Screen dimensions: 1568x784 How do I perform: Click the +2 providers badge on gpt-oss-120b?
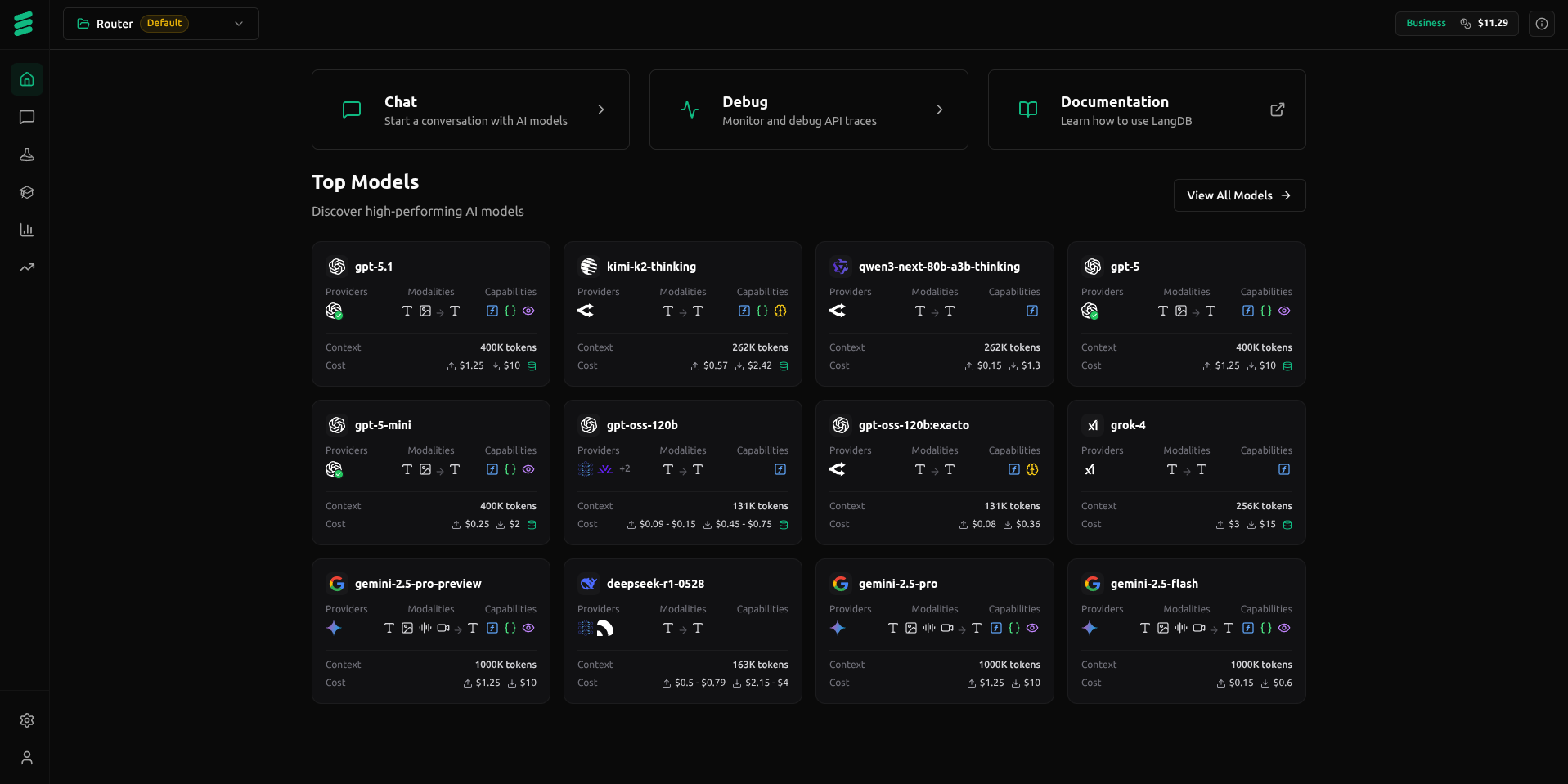pos(625,469)
